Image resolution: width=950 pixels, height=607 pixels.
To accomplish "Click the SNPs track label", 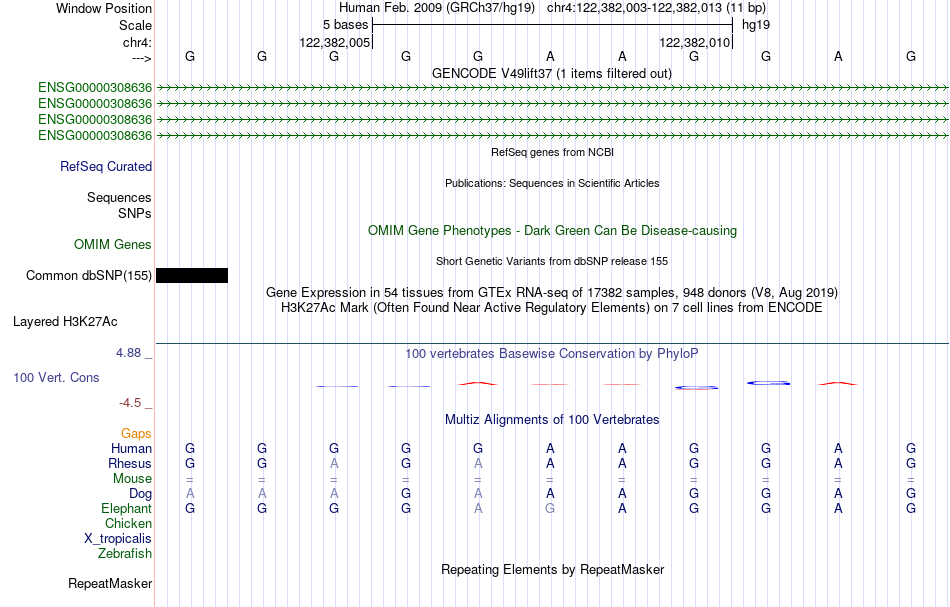I will (x=135, y=213).
